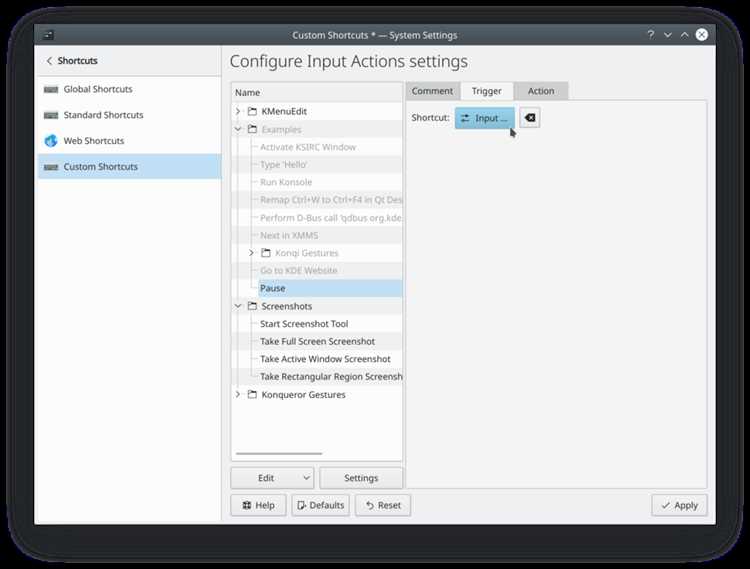Click the Name column header
The image size is (750, 569).
[x=317, y=92]
